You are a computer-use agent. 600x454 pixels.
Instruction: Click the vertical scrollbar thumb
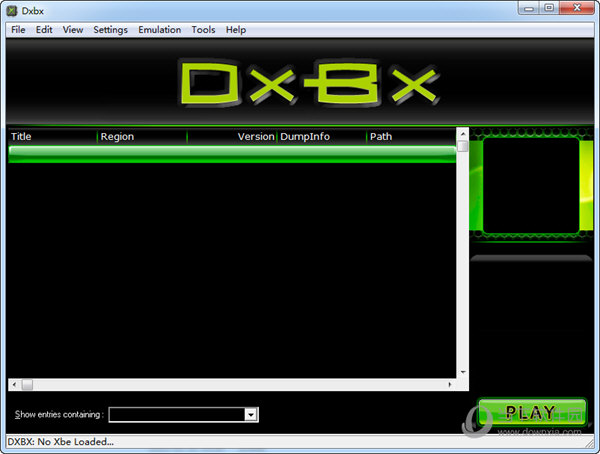tap(463, 146)
